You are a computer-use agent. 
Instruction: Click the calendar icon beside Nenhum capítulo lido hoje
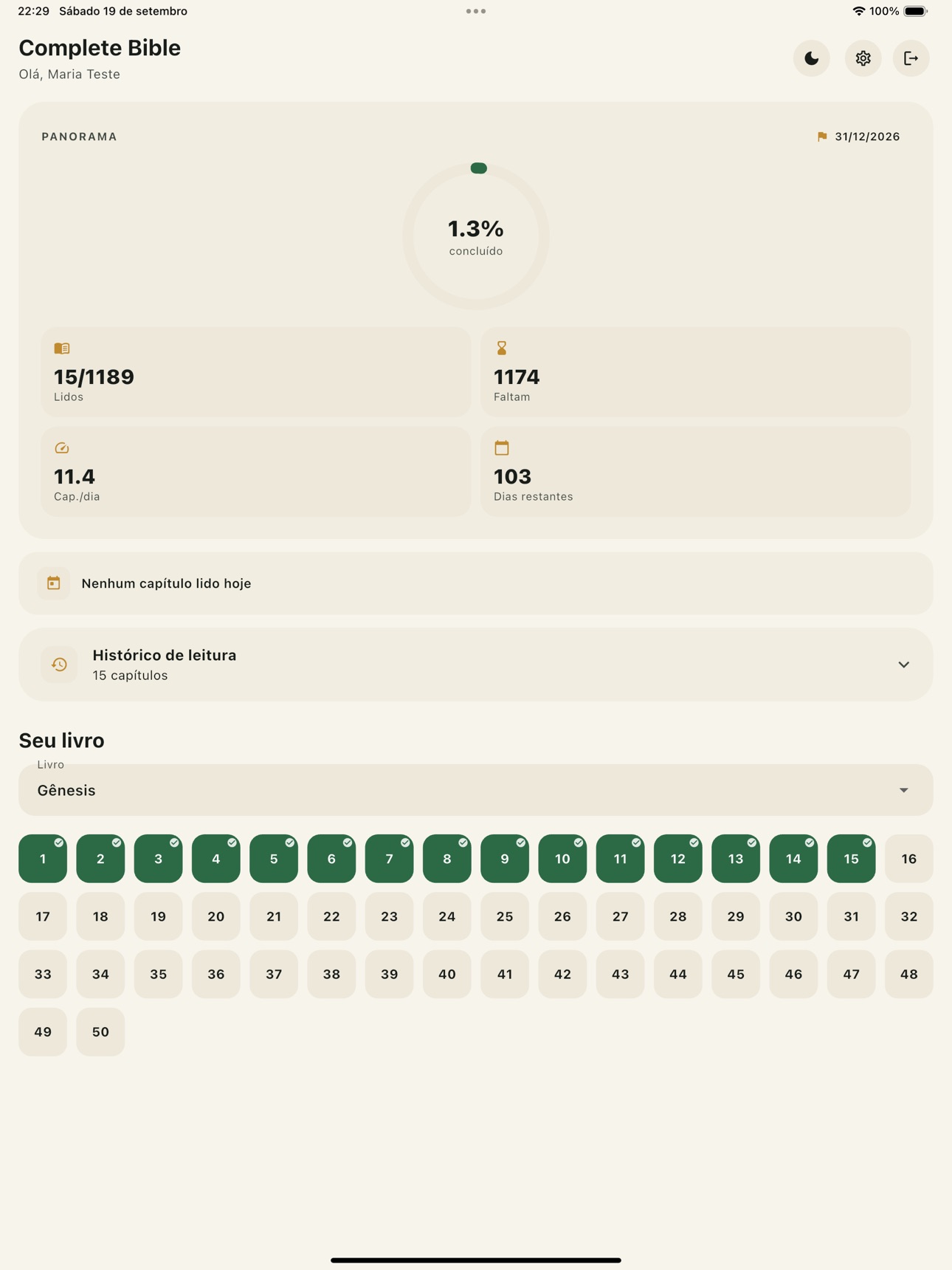[x=54, y=583]
